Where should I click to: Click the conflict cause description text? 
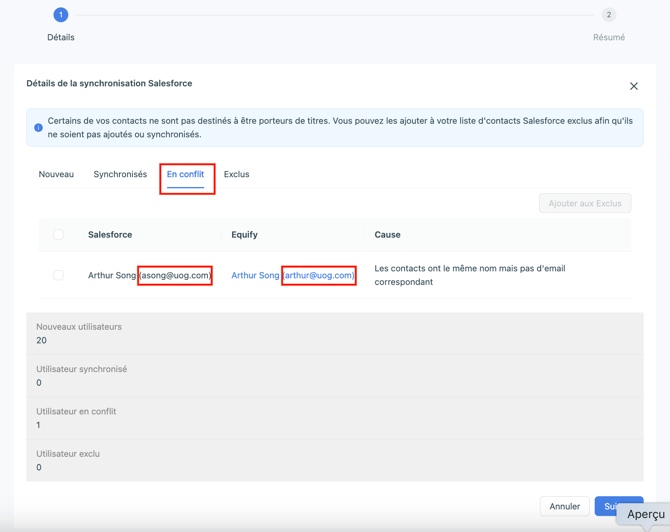tap(470, 275)
